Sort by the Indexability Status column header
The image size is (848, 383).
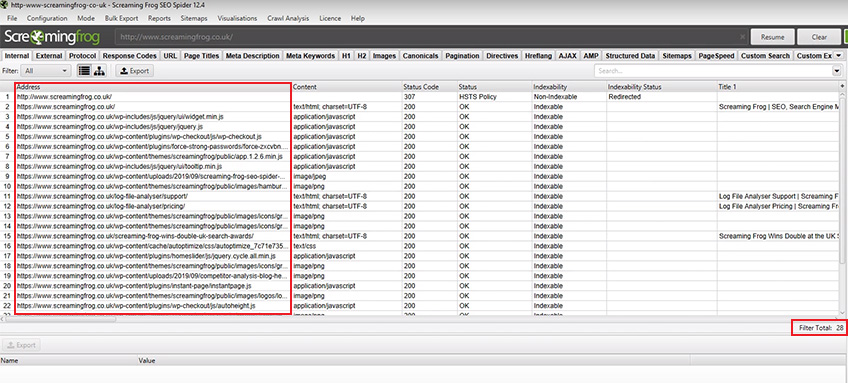coord(661,87)
